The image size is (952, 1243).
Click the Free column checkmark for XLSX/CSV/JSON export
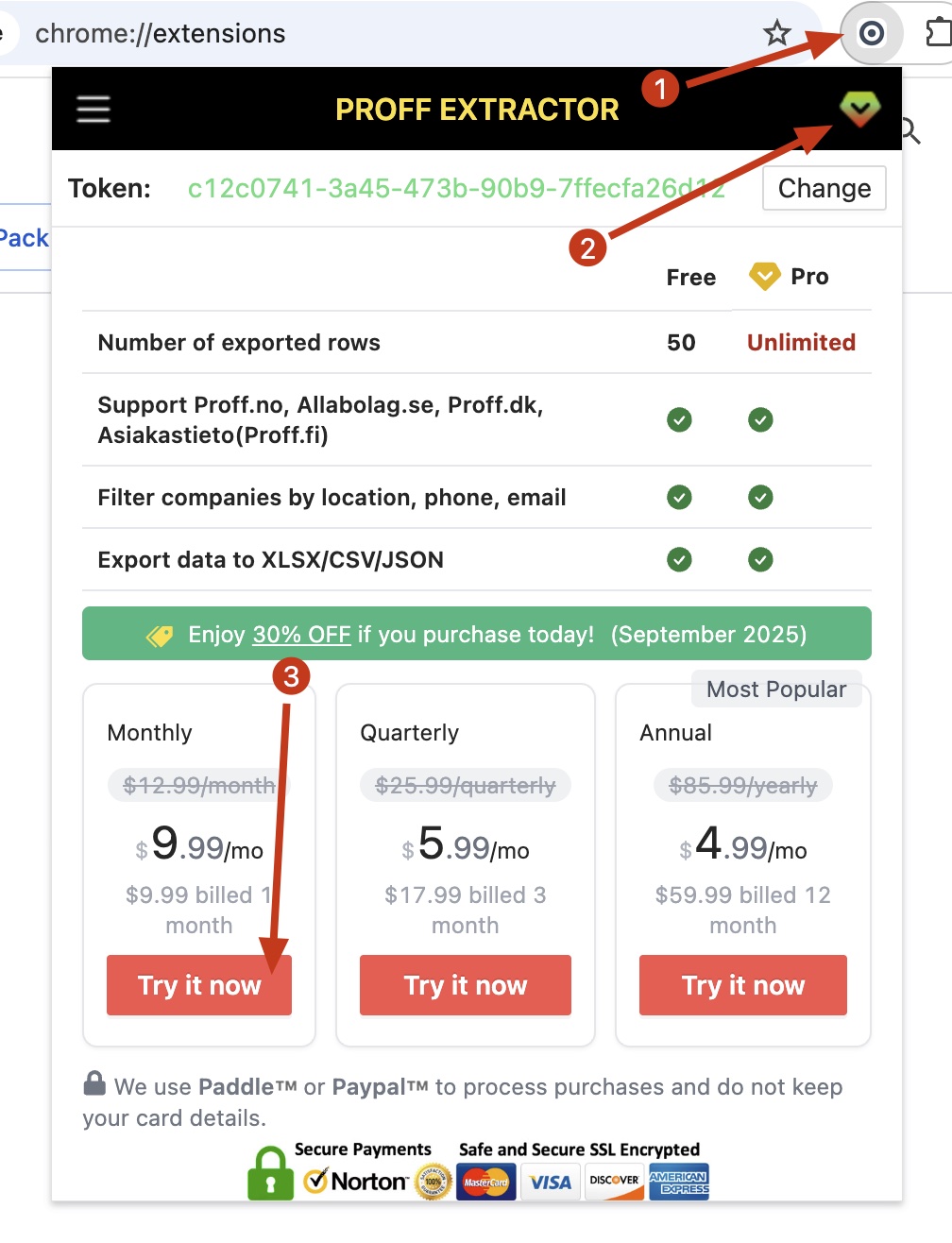tap(679, 560)
